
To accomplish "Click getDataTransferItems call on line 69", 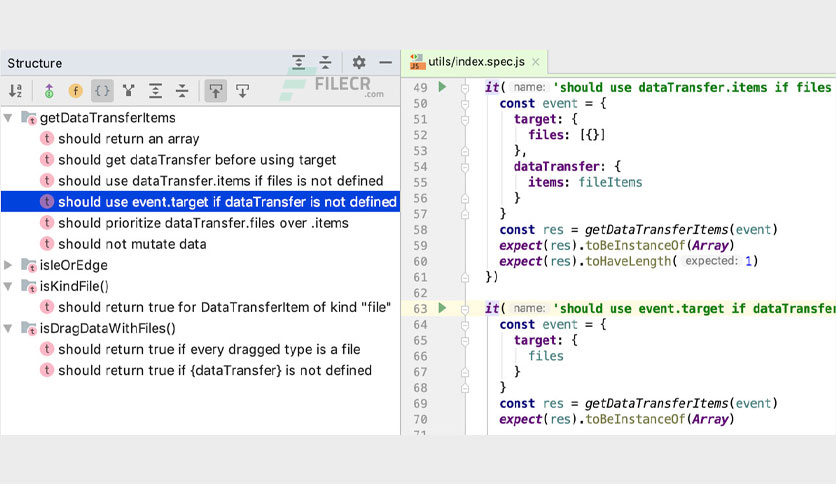I will coord(658,404).
